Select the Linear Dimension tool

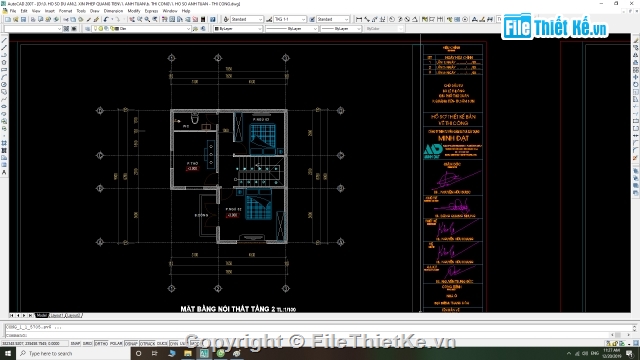click(x=359, y=19)
